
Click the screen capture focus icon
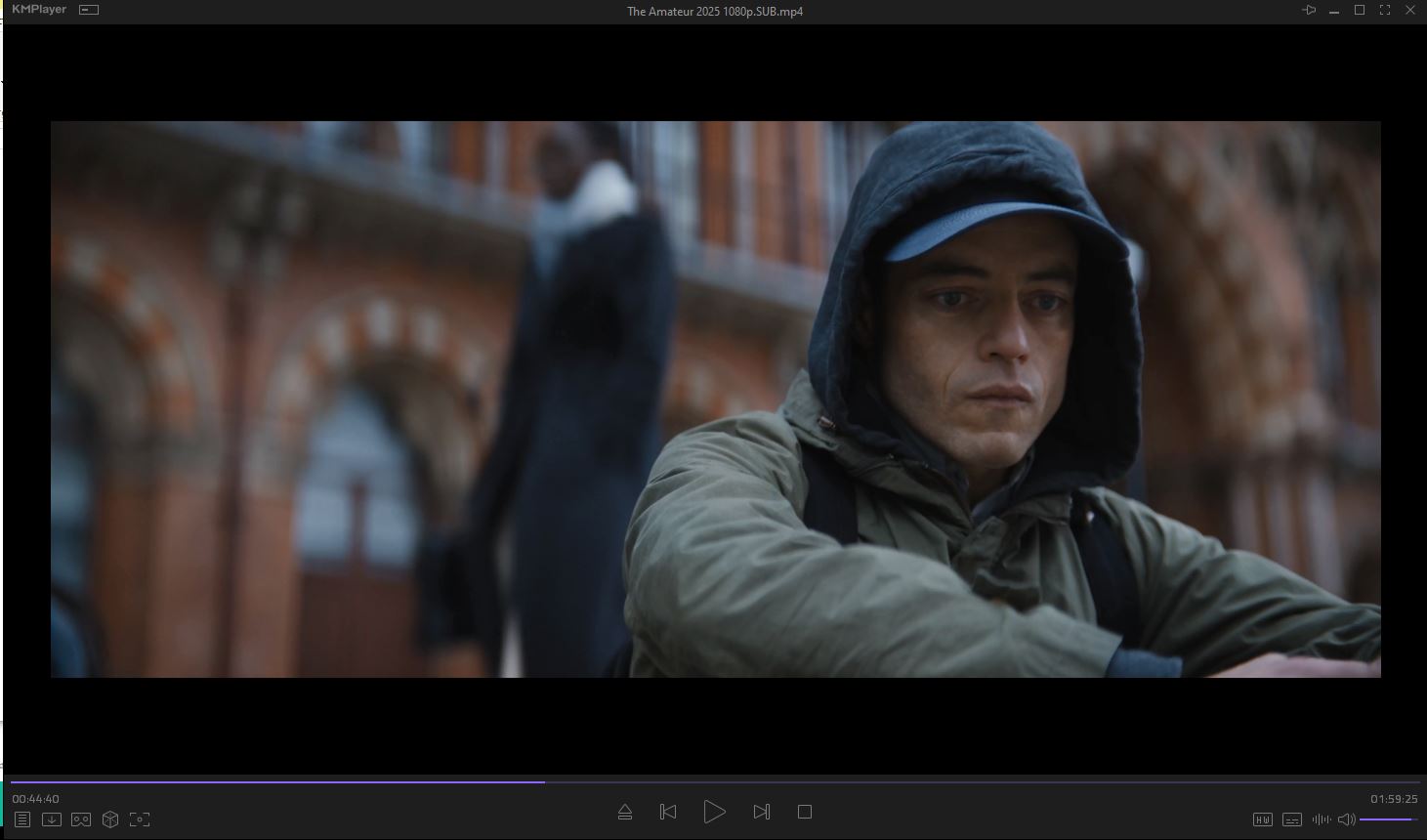(140, 819)
